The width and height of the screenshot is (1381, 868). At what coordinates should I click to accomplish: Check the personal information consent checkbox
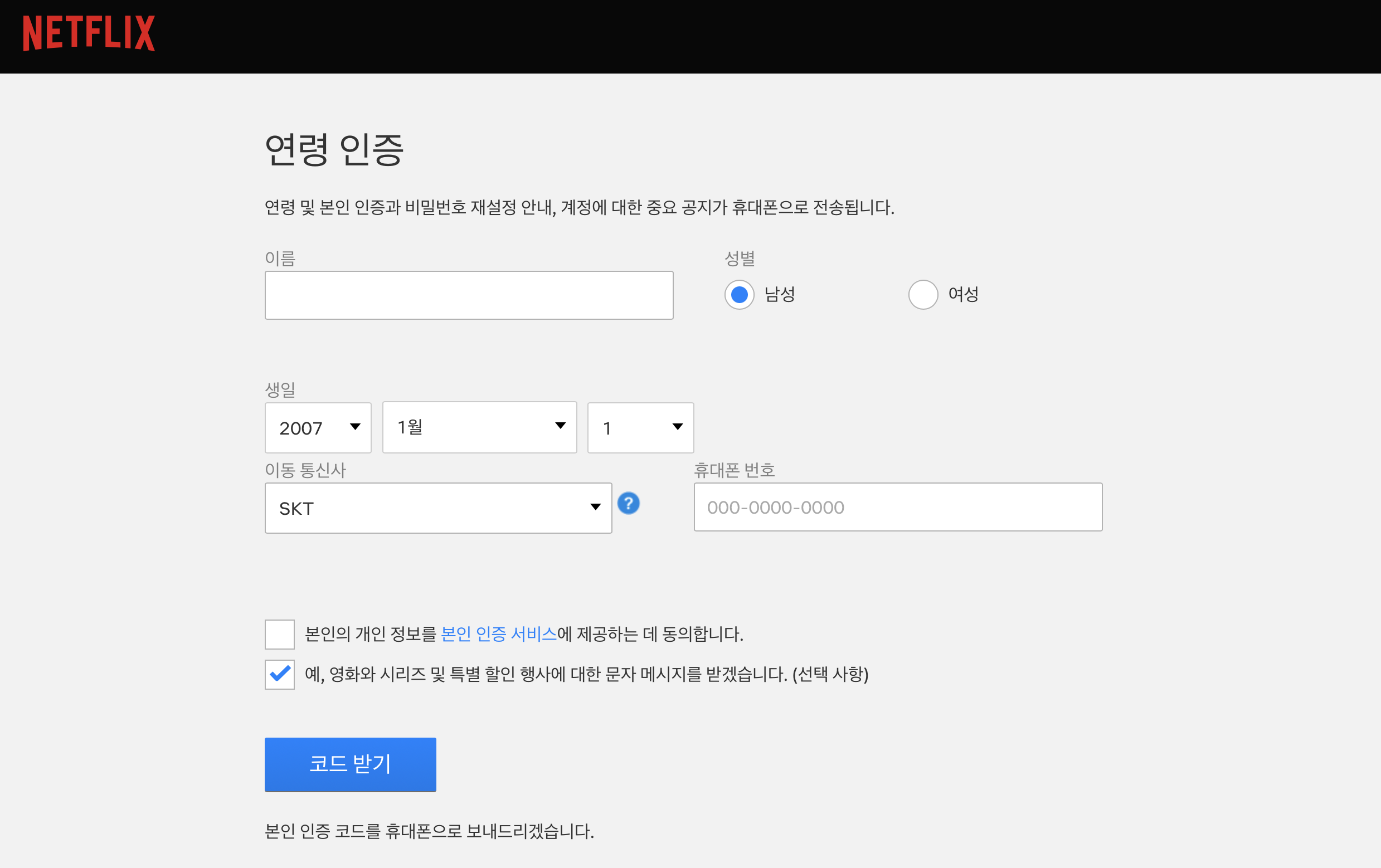point(280,634)
